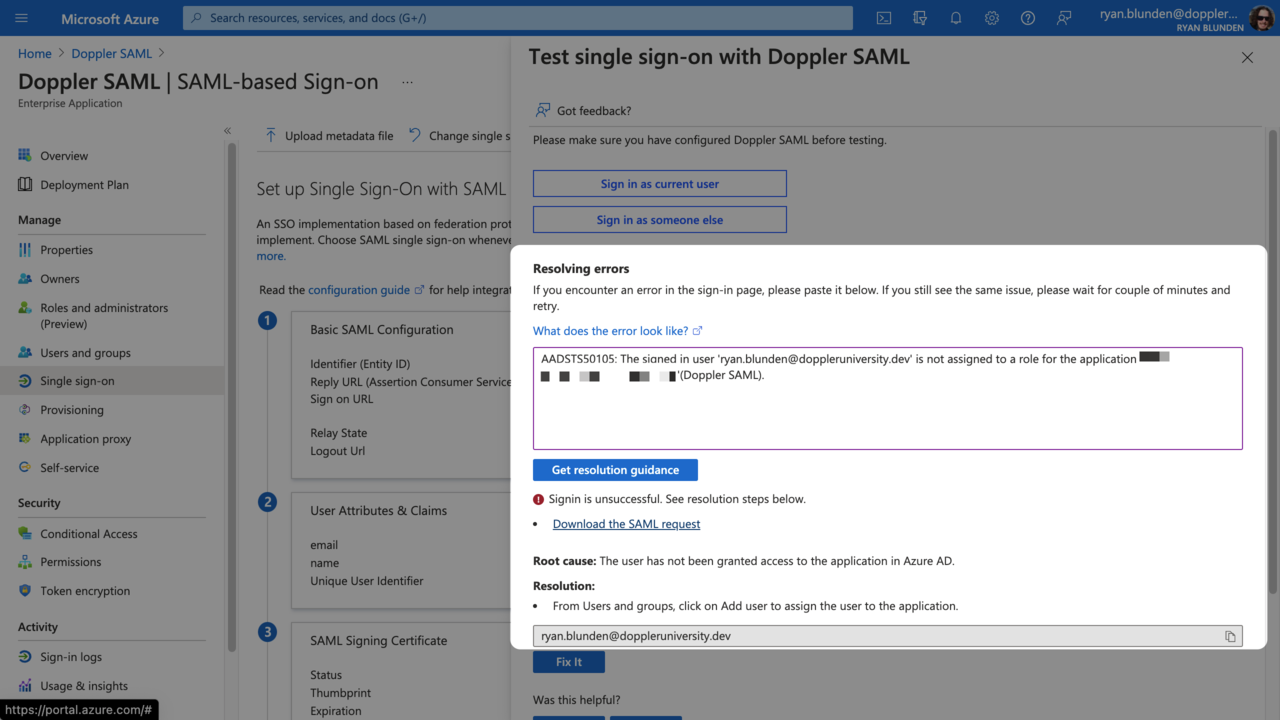Click the SAML Signing Certificate heading

378,641
